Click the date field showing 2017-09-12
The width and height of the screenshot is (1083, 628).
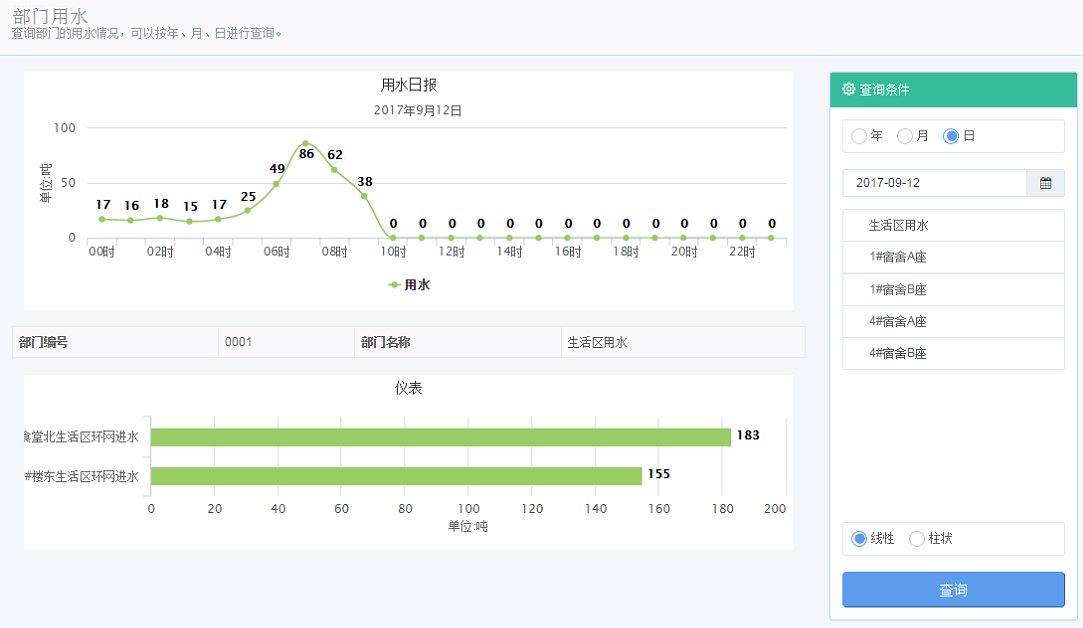click(934, 183)
